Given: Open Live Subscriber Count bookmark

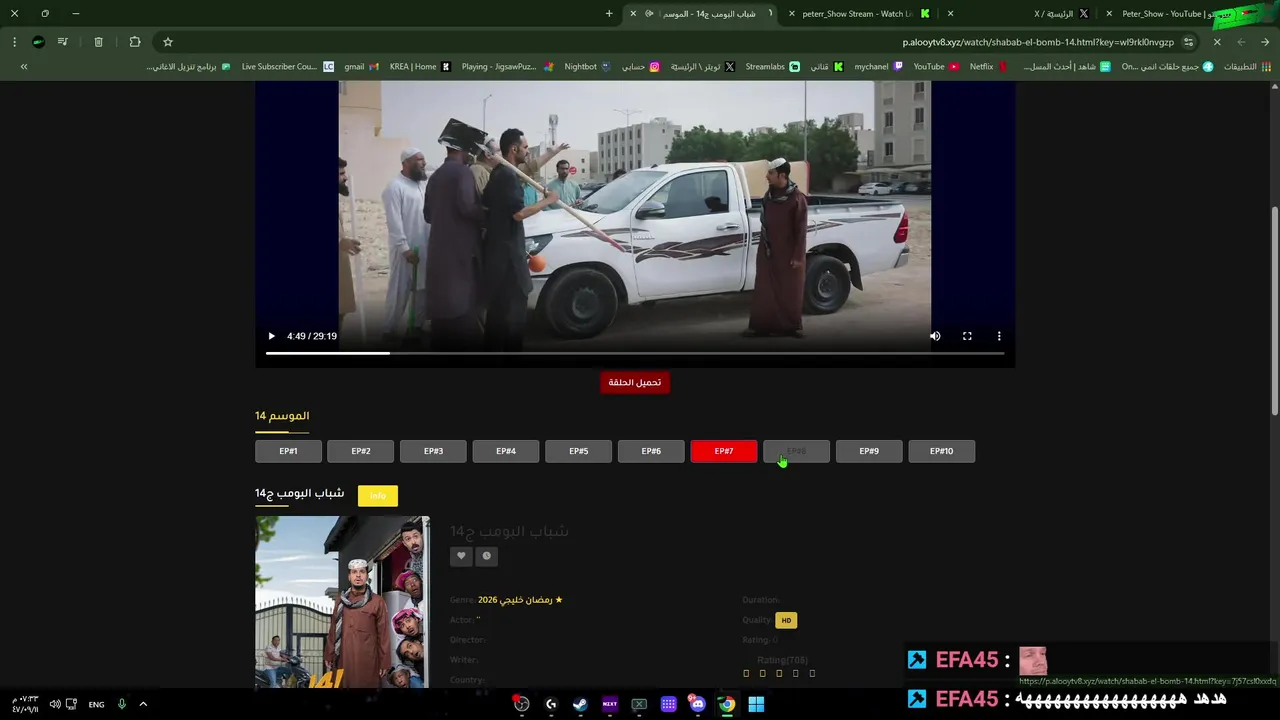Looking at the screenshot, I should pyautogui.click(x=288, y=66).
